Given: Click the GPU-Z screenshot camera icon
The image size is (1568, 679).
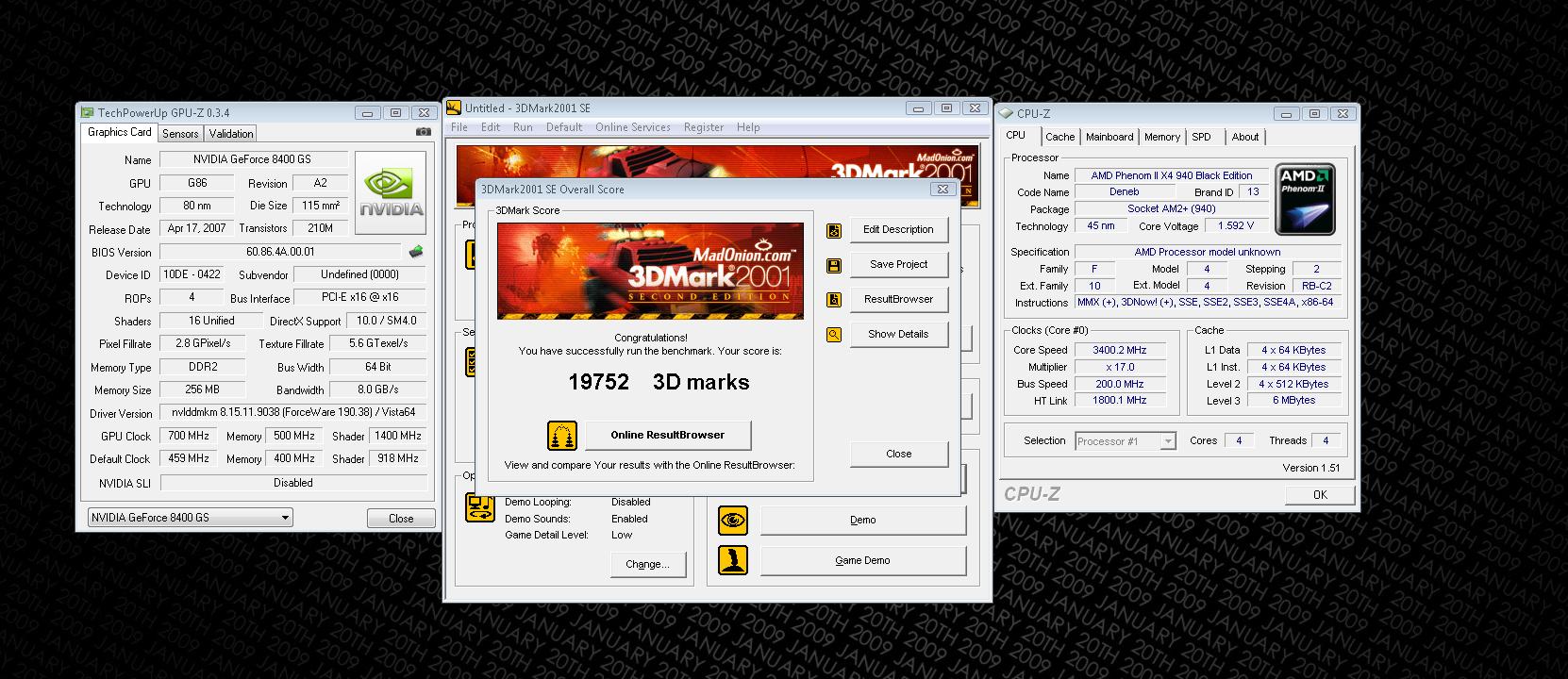Looking at the screenshot, I should (x=423, y=132).
